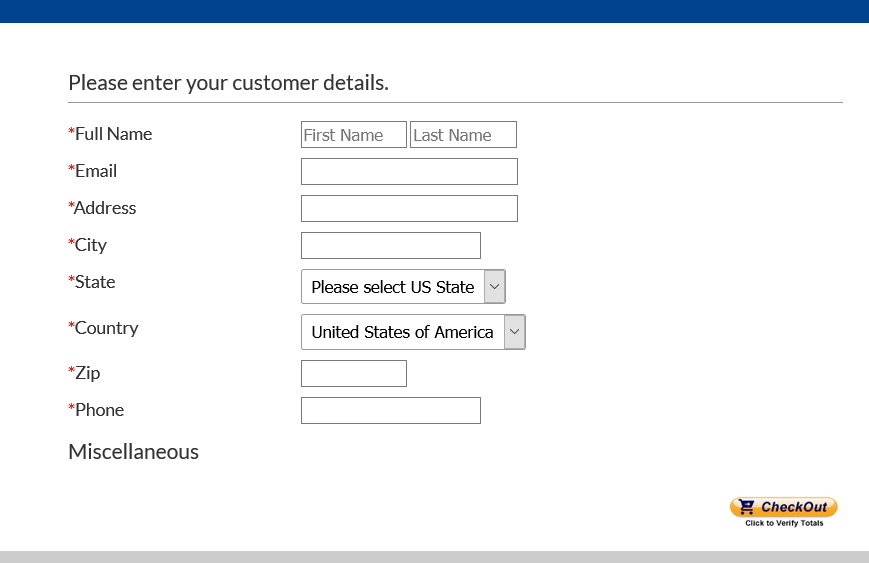Image resolution: width=869 pixels, height=563 pixels.
Task: Click the 'Click to Verify Totals' text
Action: (784, 523)
